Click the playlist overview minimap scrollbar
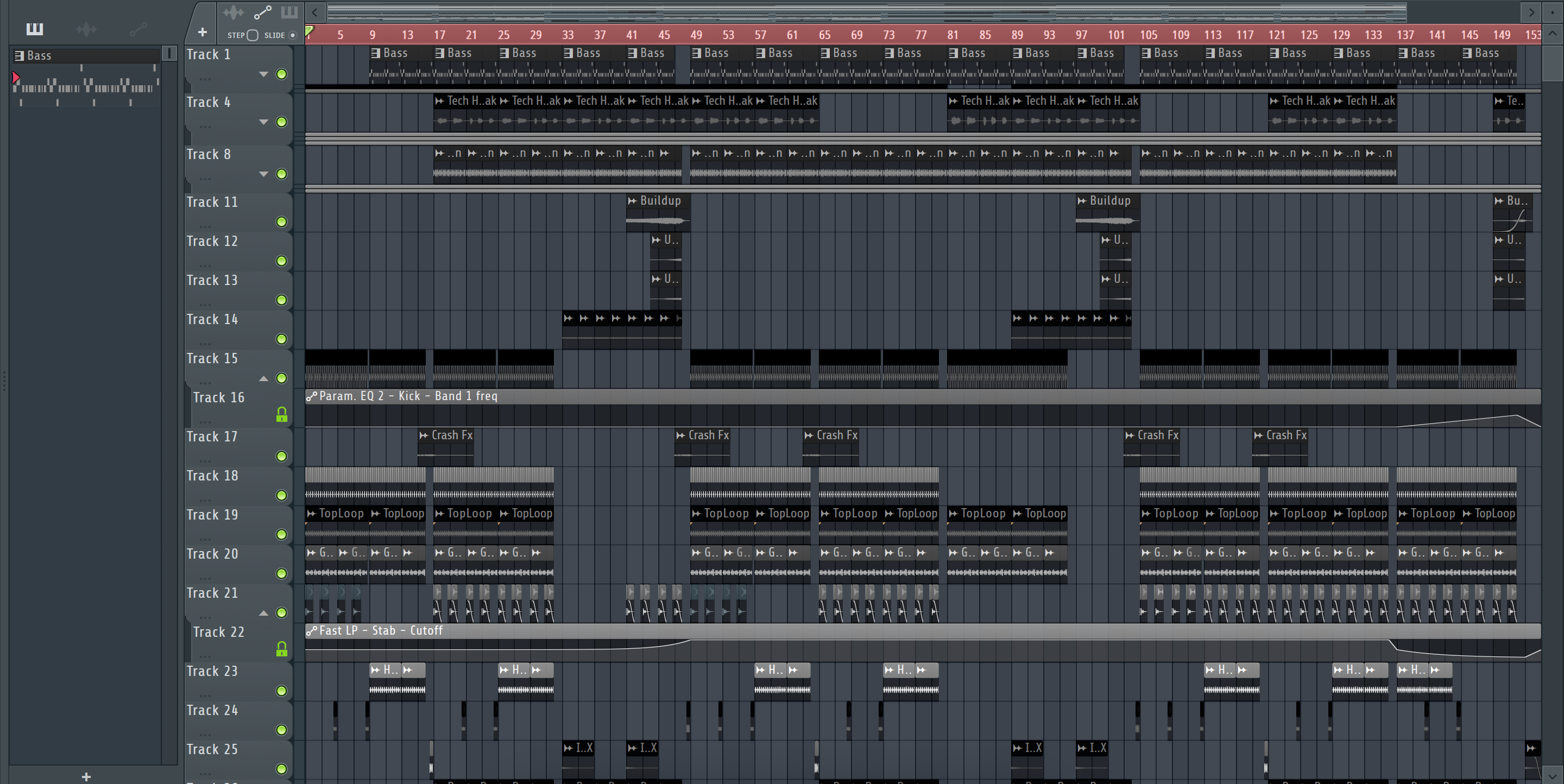This screenshot has width=1564, height=784. [867, 12]
